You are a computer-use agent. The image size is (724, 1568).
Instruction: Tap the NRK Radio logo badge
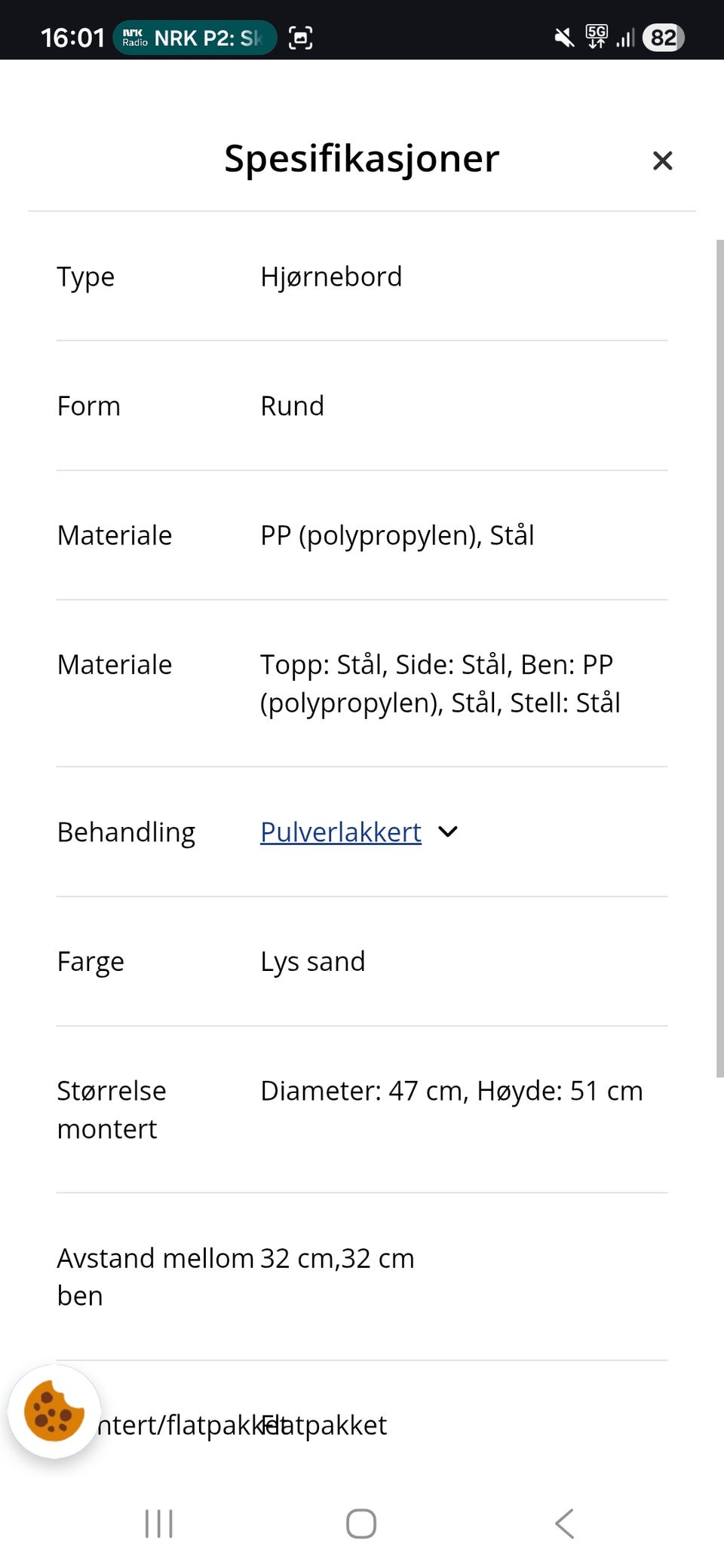click(x=134, y=35)
